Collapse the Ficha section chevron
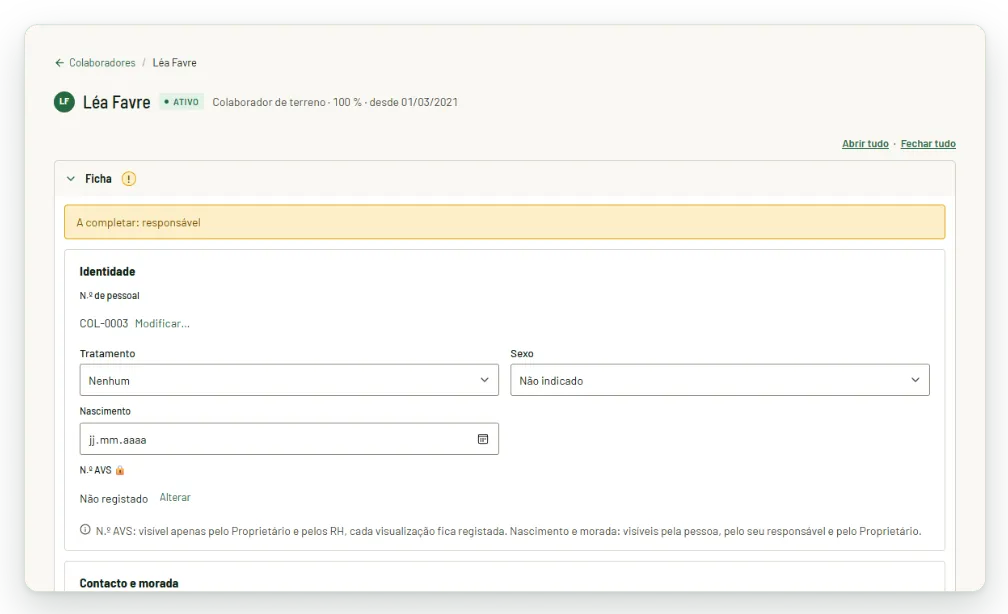 [x=71, y=179]
